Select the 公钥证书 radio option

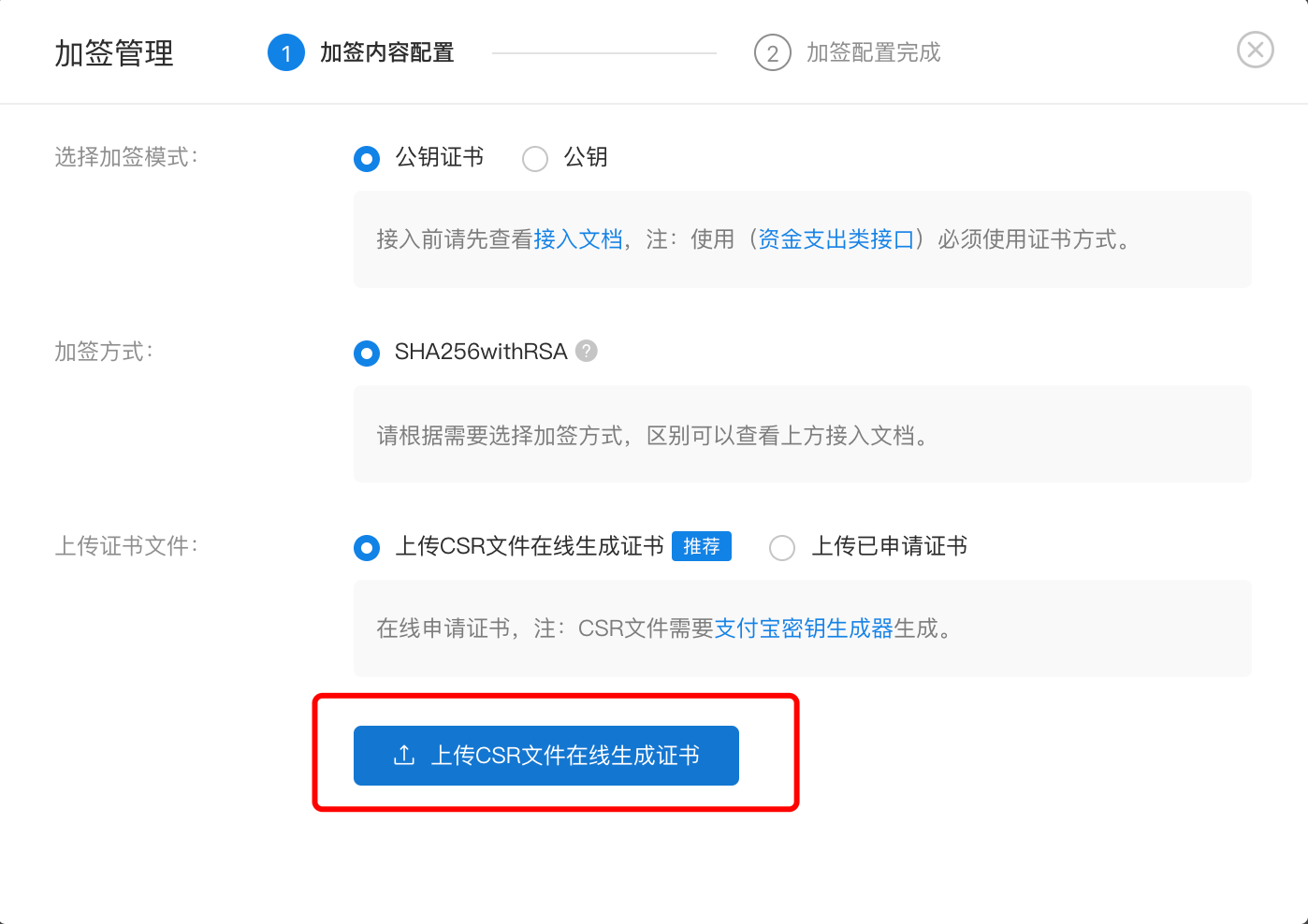click(x=367, y=159)
